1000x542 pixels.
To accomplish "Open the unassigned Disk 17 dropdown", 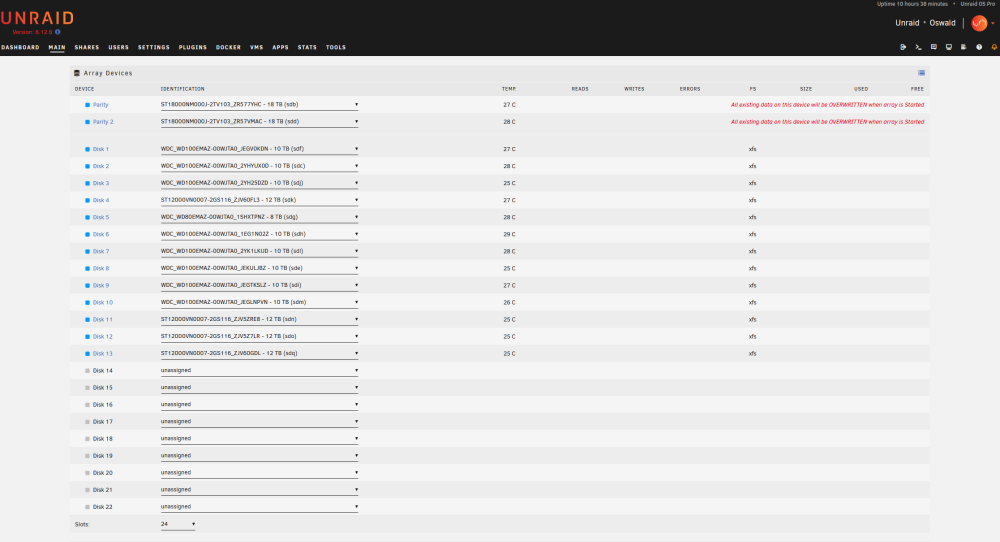I will [x=259, y=421].
